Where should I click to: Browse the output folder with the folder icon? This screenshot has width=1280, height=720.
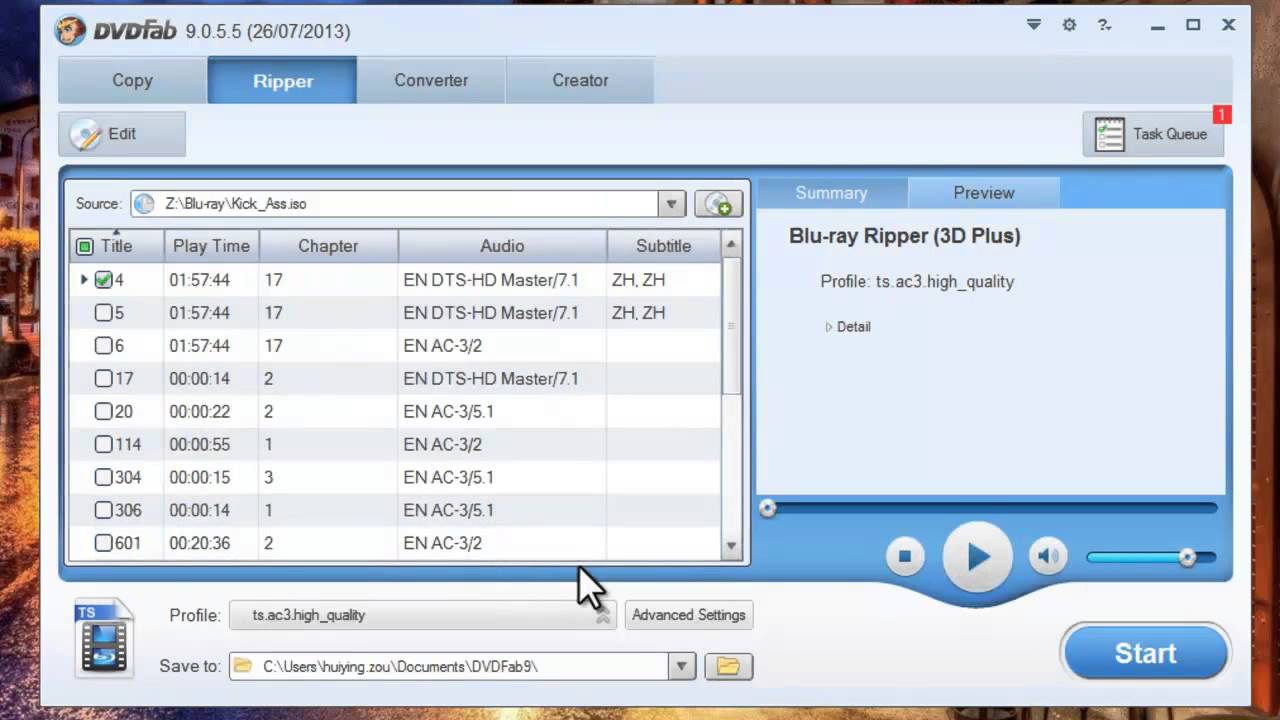[728, 666]
